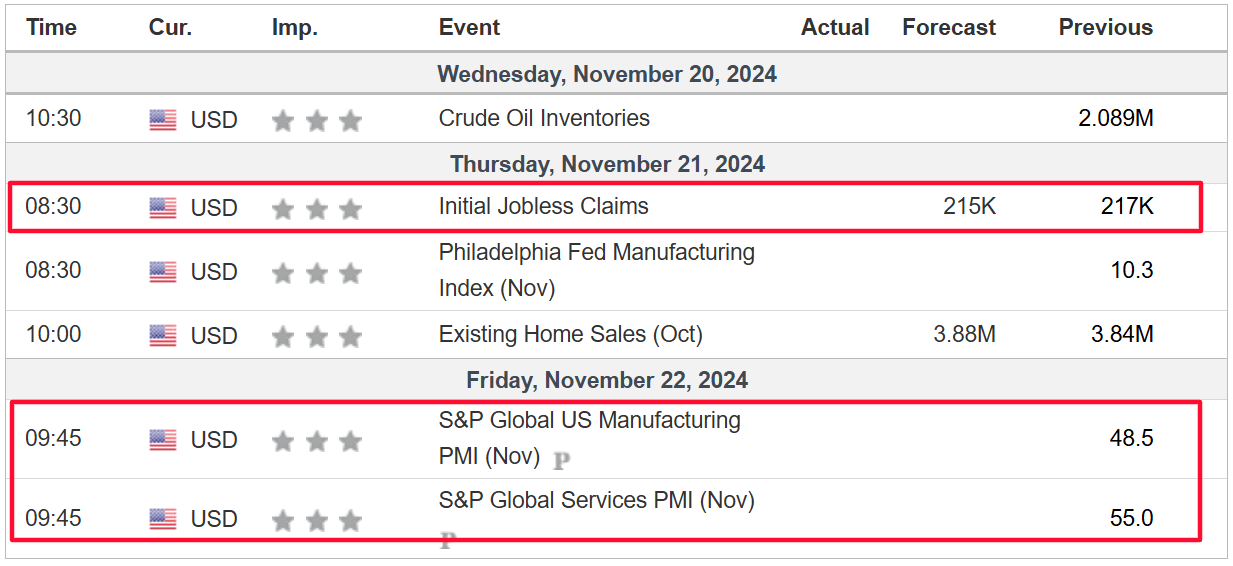Open the Initial Jobless Claims event
The height and width of the screenshot is (566, 1233).
tap(544, 206)
